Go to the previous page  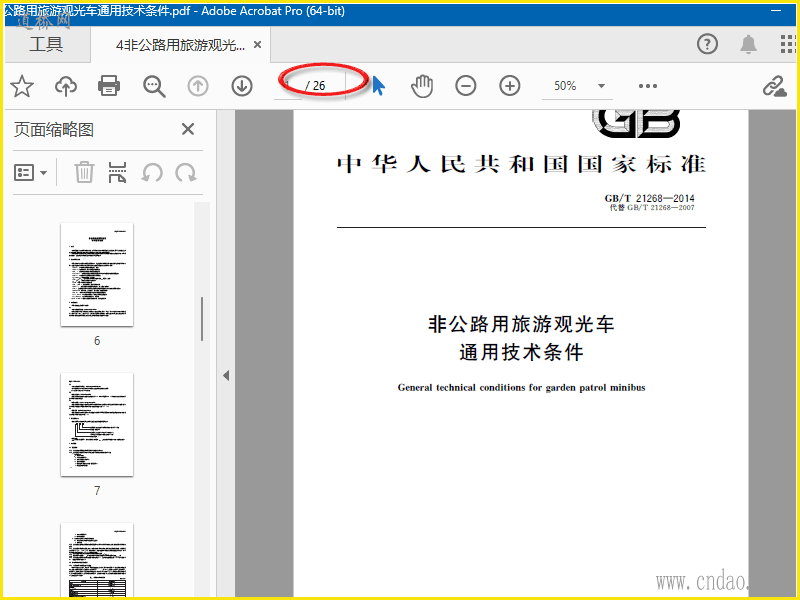(198, 86)
